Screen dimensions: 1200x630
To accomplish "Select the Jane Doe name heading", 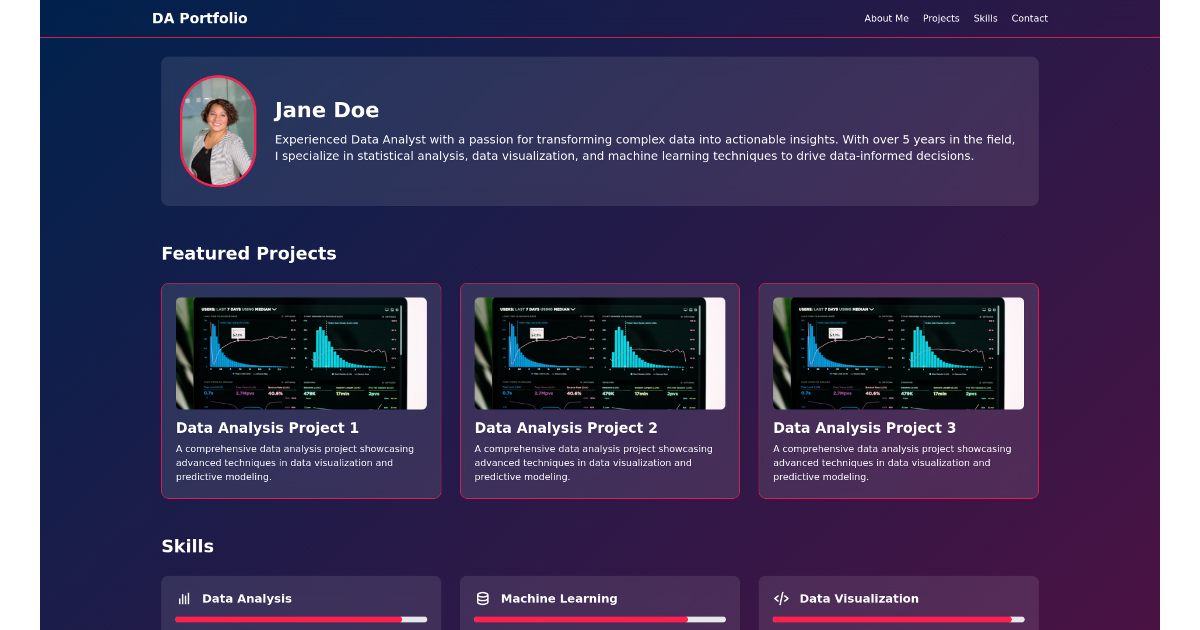I will click(x=326, y=110).
